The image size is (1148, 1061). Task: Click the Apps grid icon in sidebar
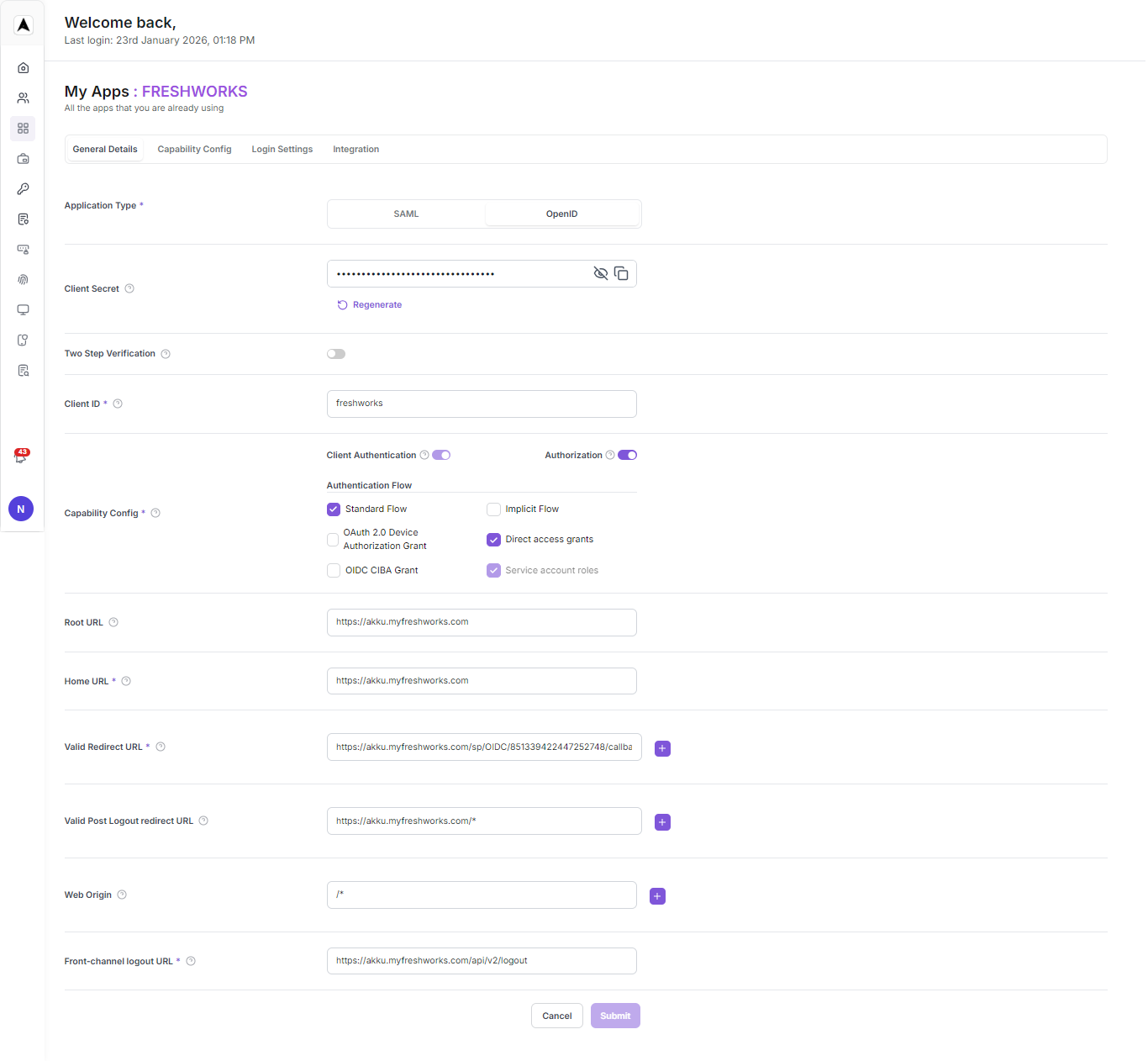pyautogui.click(x=23, y=128)
